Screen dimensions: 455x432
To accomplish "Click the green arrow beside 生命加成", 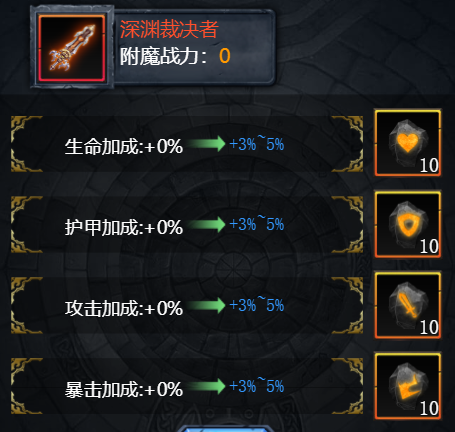I will 206,144.
